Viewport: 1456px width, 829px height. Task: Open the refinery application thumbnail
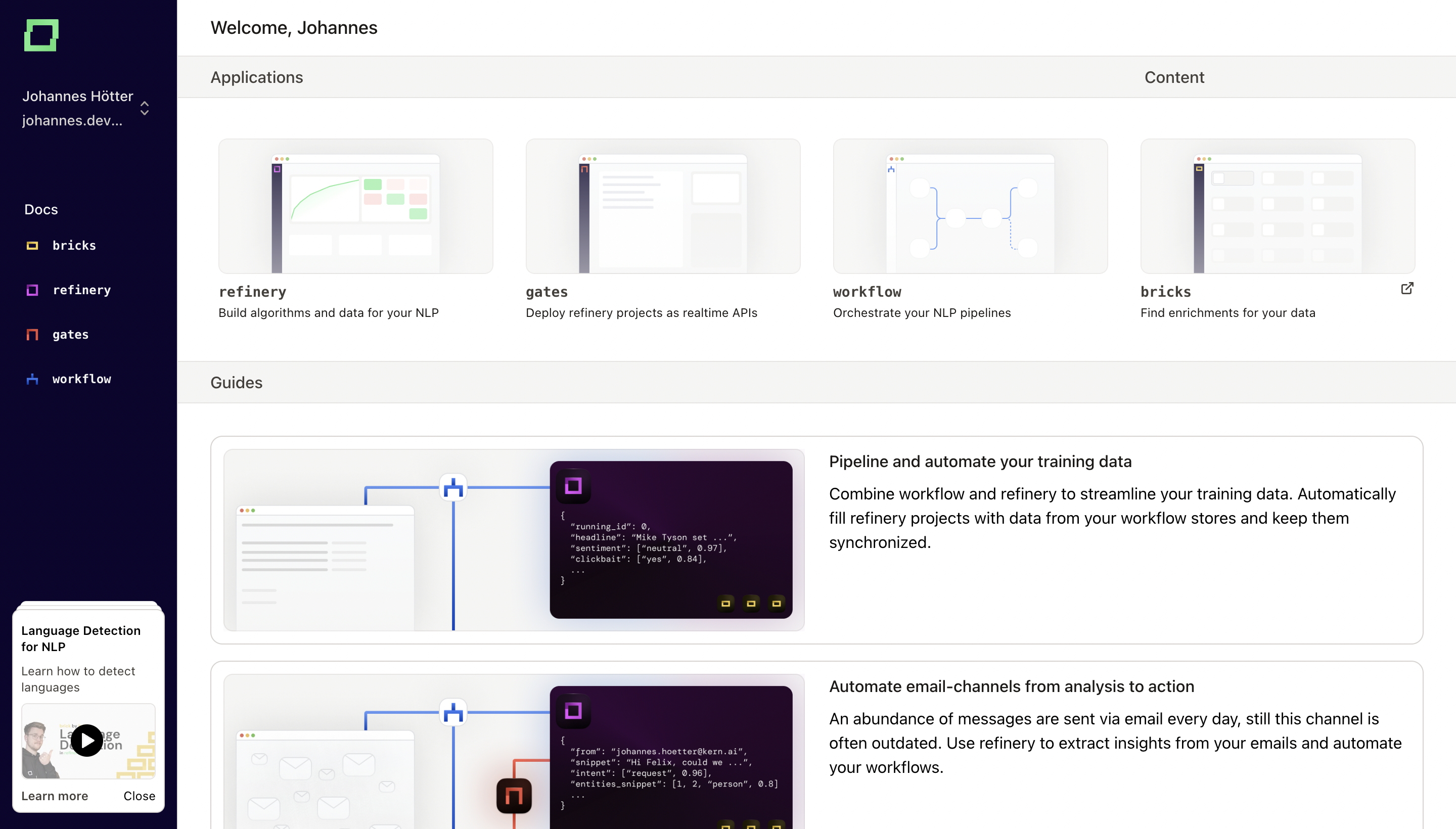pos(356,206)
